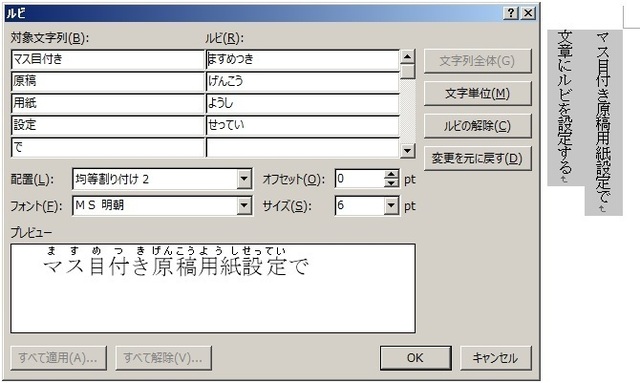Click the 対象文字列(B) label
This screenshot has height=383, width=640.
tap(50, 38)
